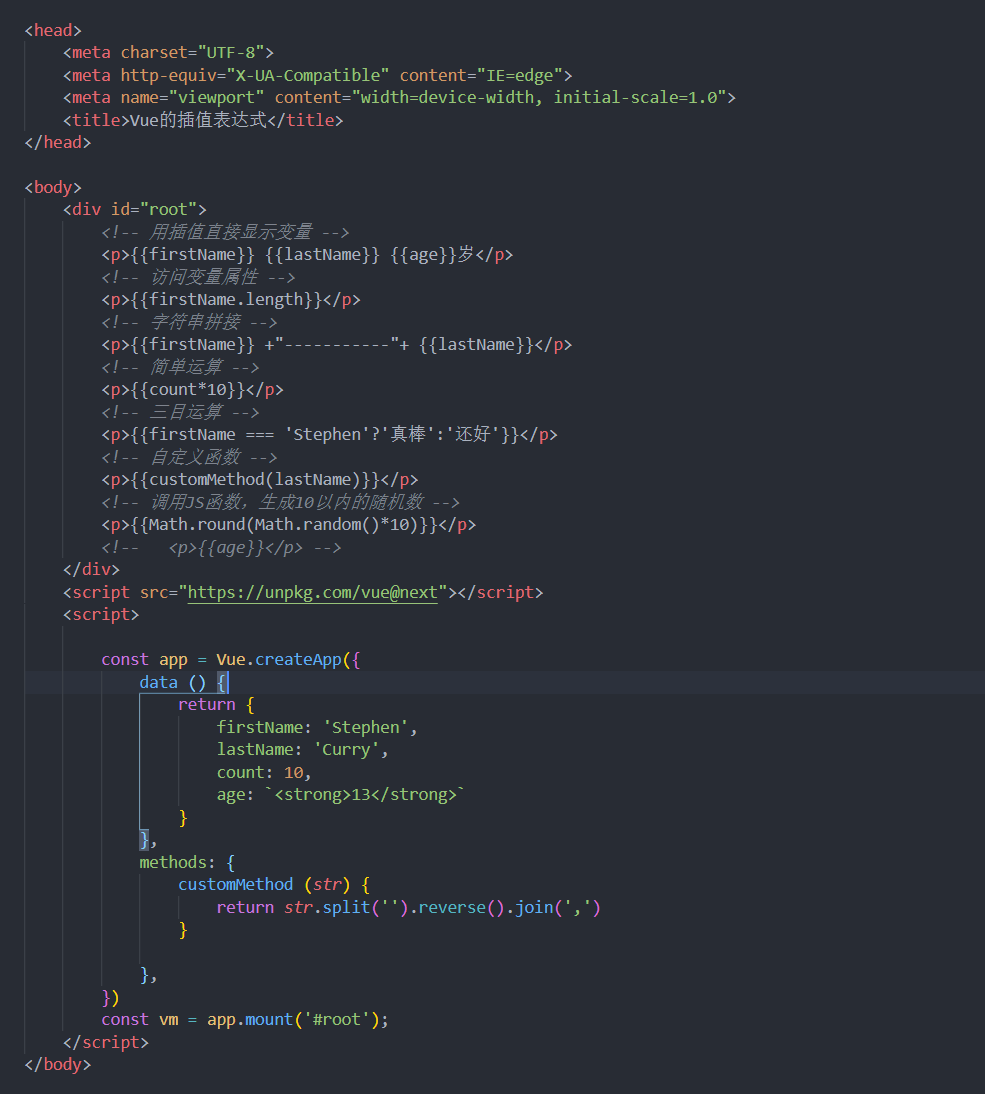Viewport: 985px width, 1094px height.
Task: Open the unpkg.com vue@next URL link
Action: pyautogui.click(x=313, y=592)
